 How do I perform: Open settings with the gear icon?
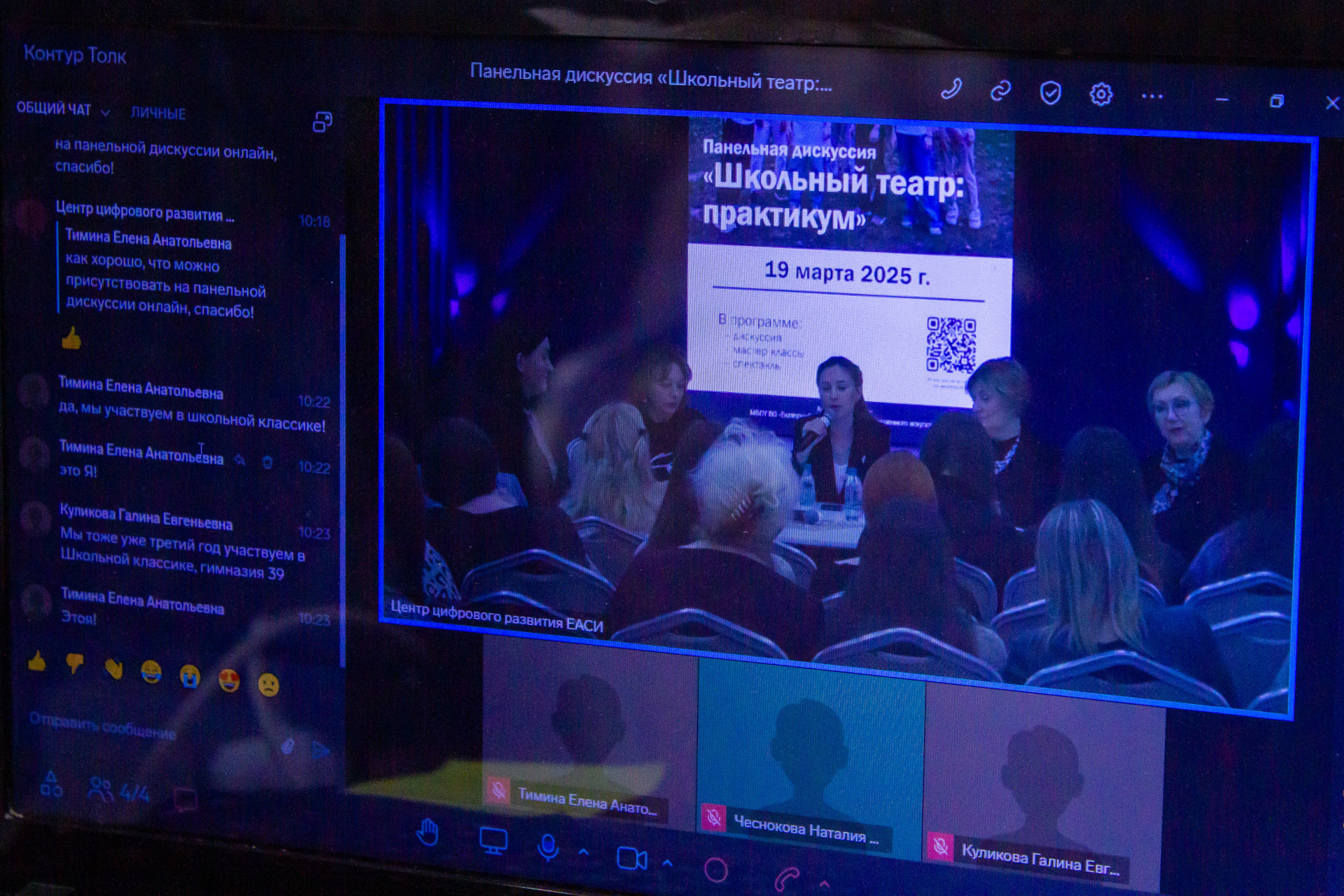pyautogui.click(x=1100, y=94)
